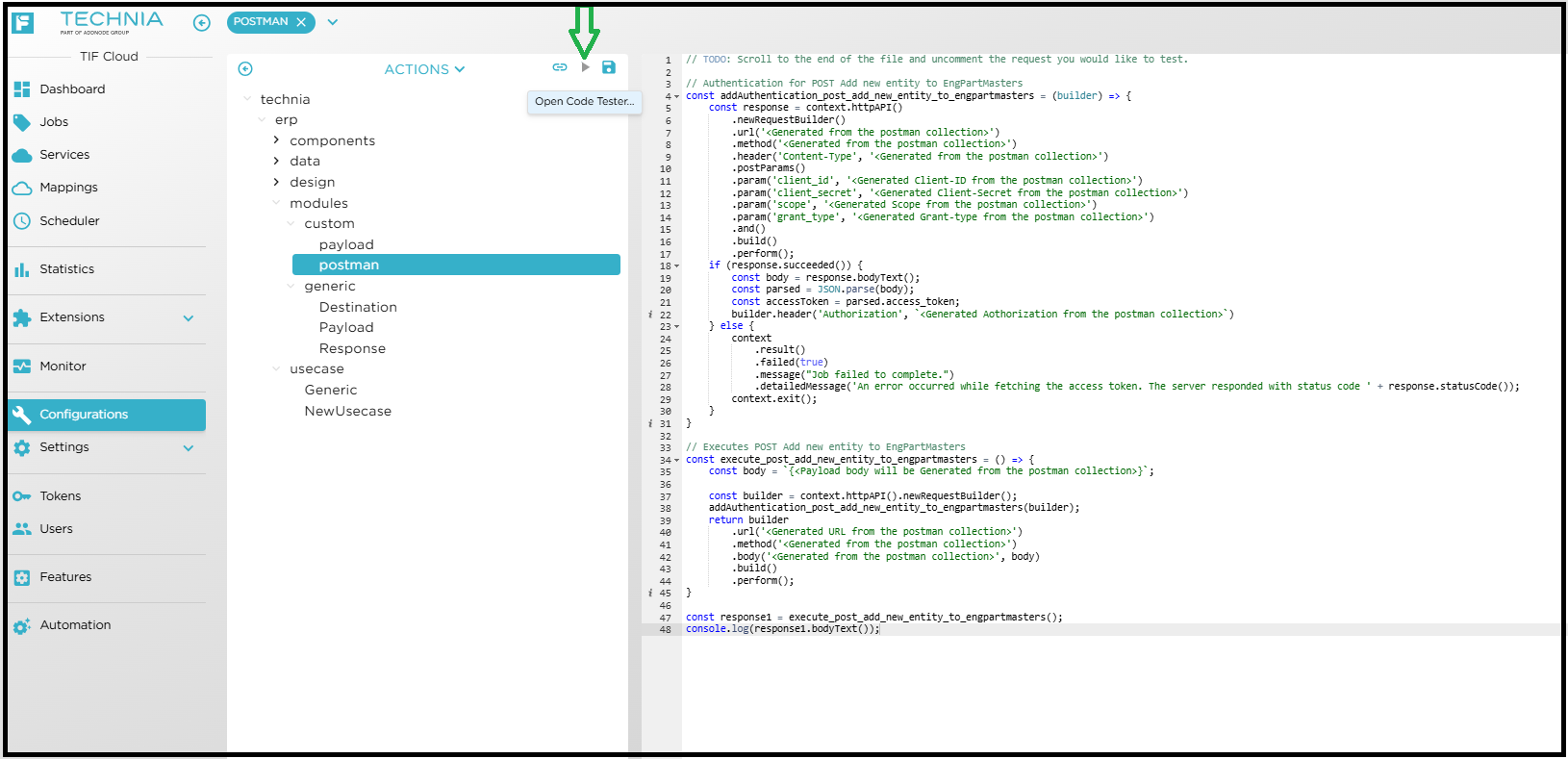Image resolution: width=1568 pixels, height=759 pixels.
Task: Click the save floppy disk icon
Action: (x=608, y=67)
